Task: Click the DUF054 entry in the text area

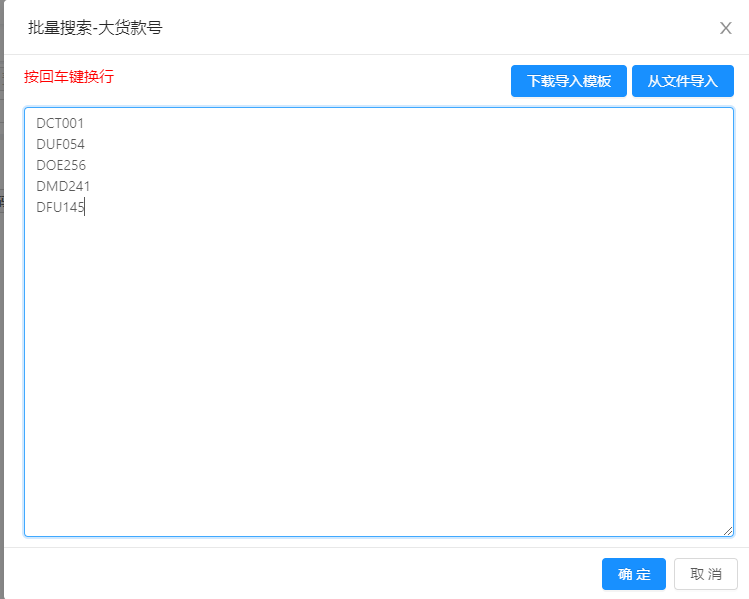Action: click(60, 144)
